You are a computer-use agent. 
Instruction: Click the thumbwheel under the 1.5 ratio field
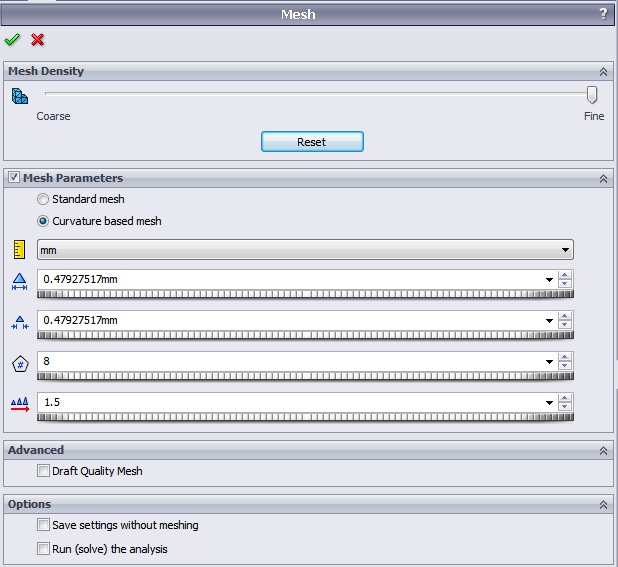tap(305, 417)
